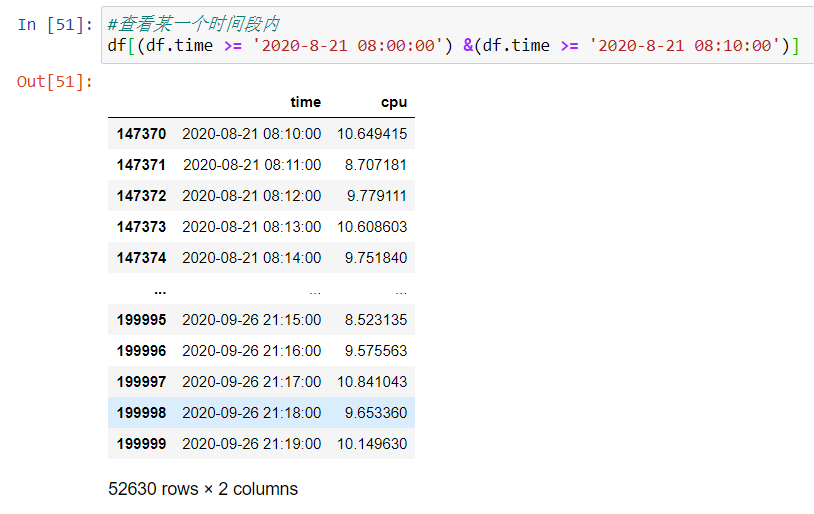Select highlighted row index 199998
This screenshot has width=814, height=514.
coord(141,413)
